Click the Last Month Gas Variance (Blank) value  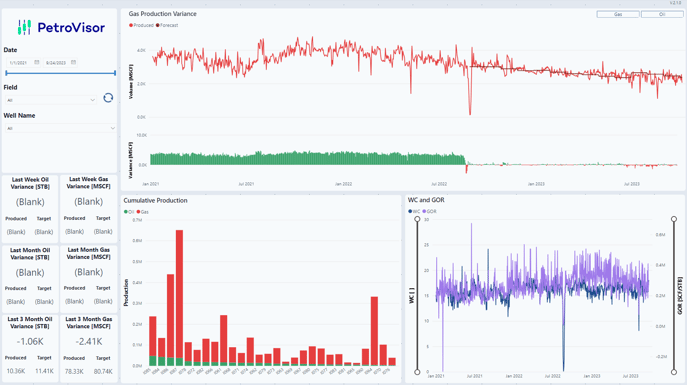tap(89, 272)
